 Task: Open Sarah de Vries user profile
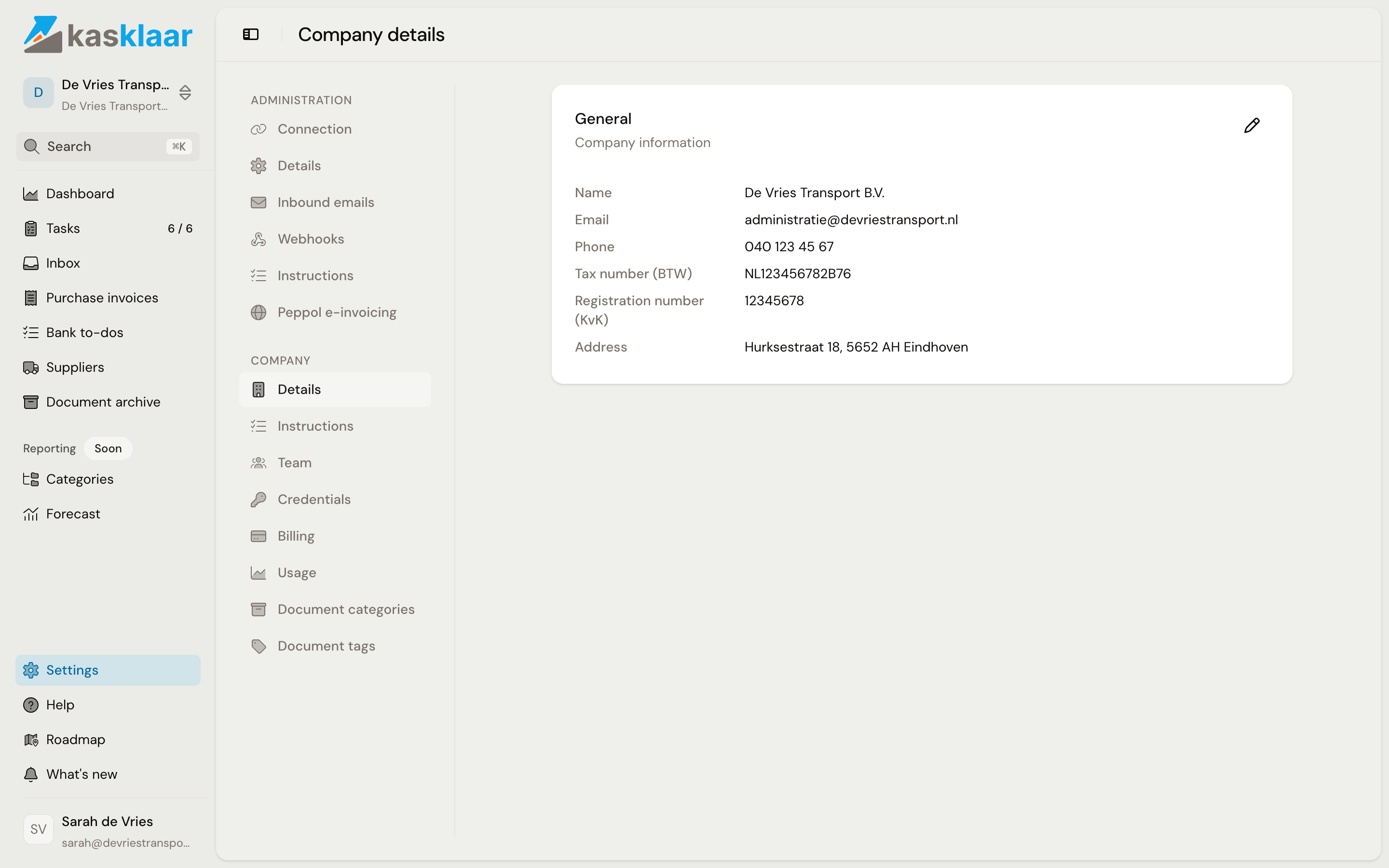point(108,831)
